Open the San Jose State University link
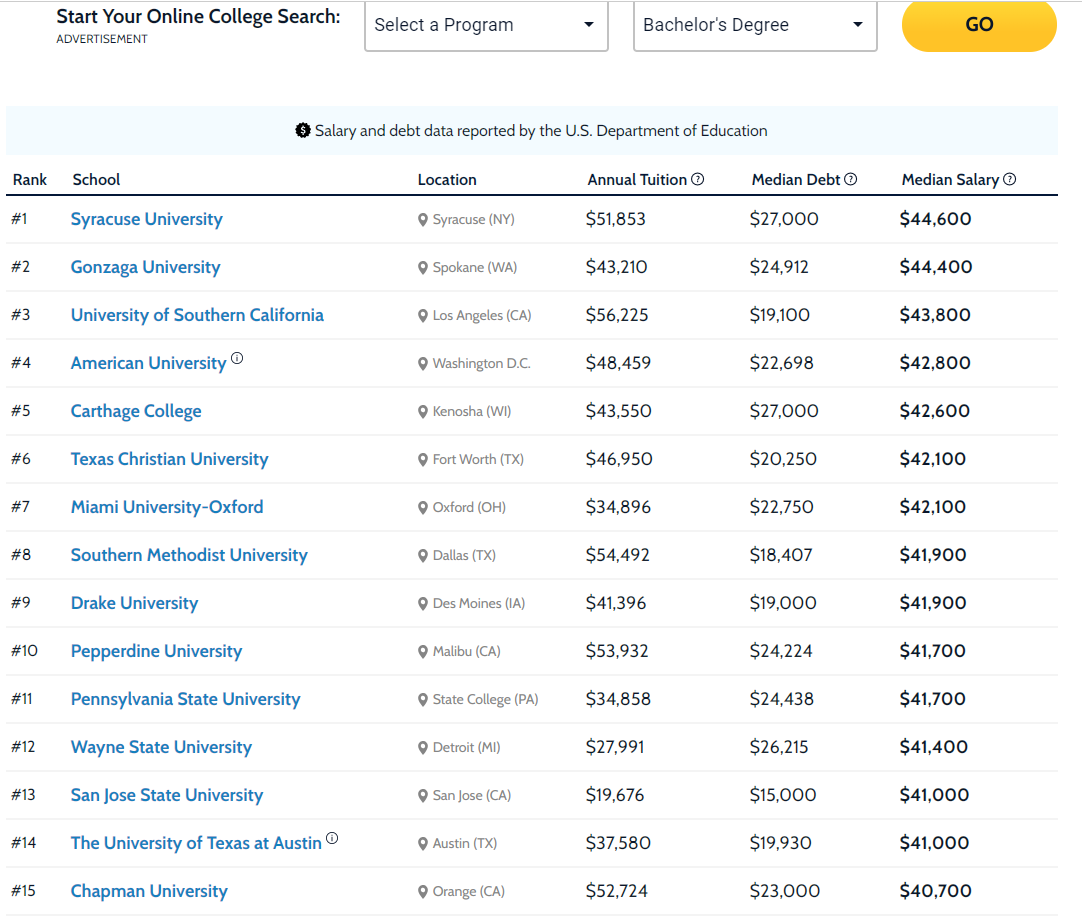Screen dimensions: 1082x918 click(167, 795)
